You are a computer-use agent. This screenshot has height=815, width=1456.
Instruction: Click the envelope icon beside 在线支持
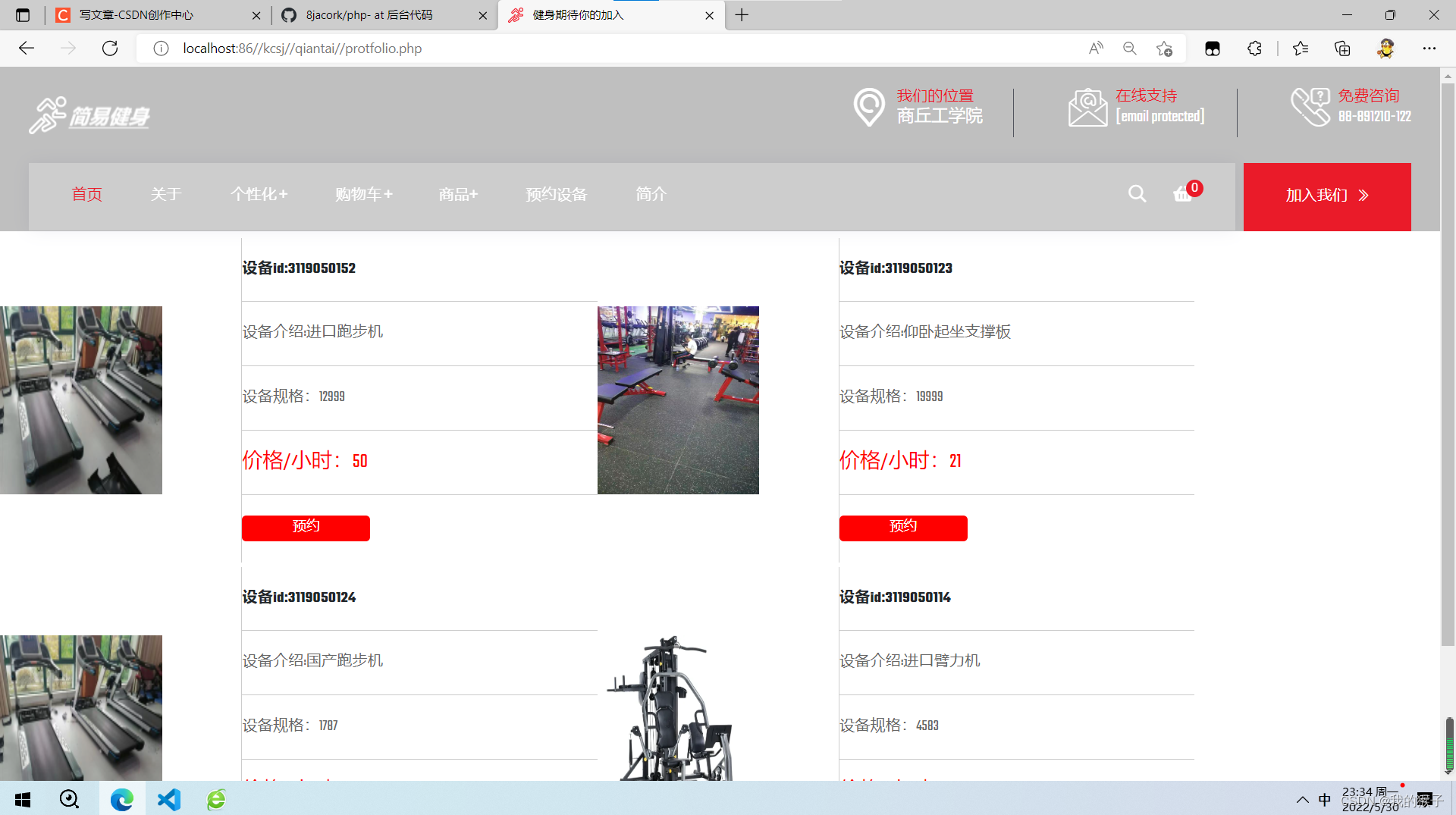coord(1087,107)
